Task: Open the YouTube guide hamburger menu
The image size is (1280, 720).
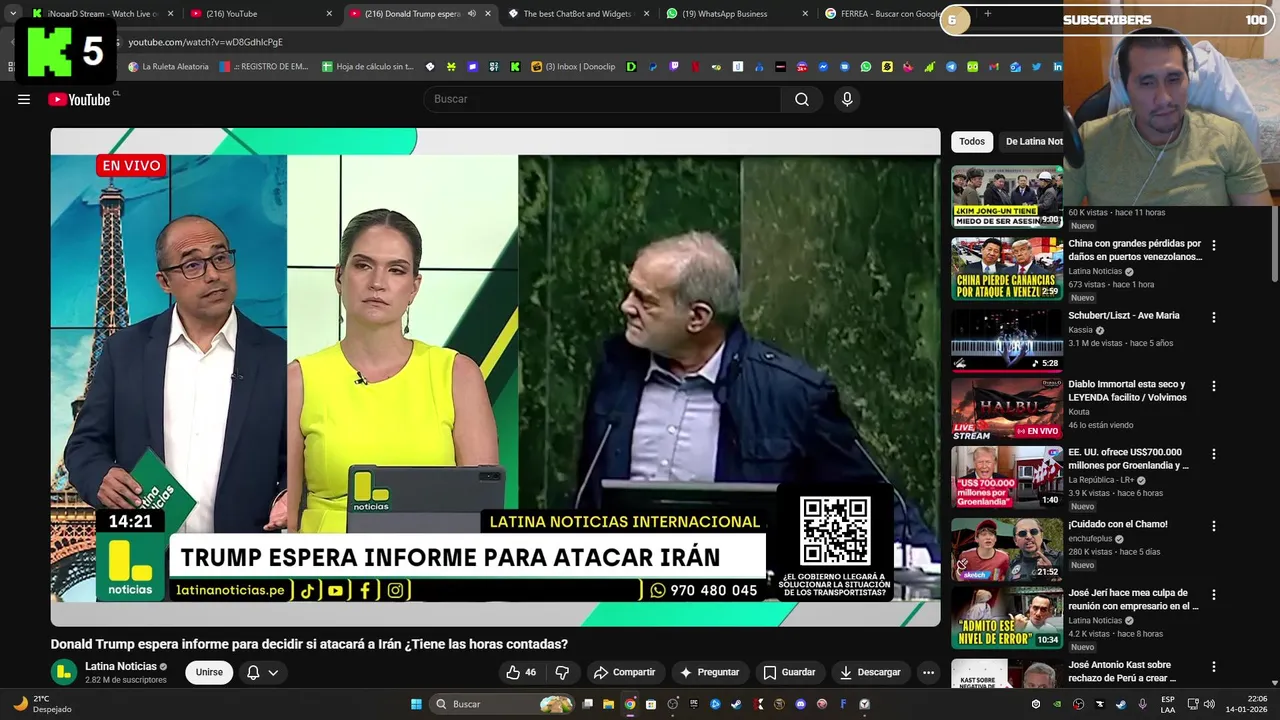Action: pos(24,99)
